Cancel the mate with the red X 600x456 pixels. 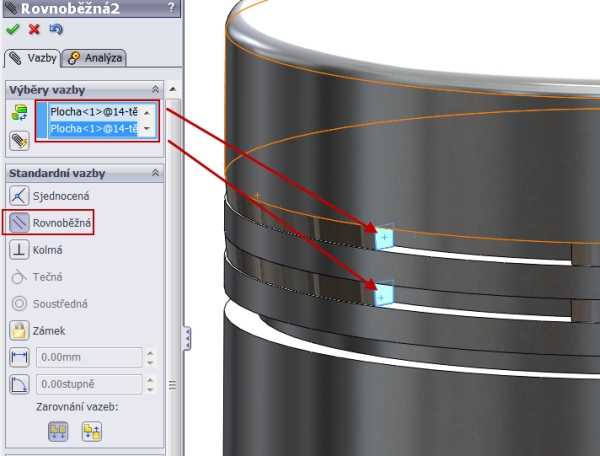[34, 29]
